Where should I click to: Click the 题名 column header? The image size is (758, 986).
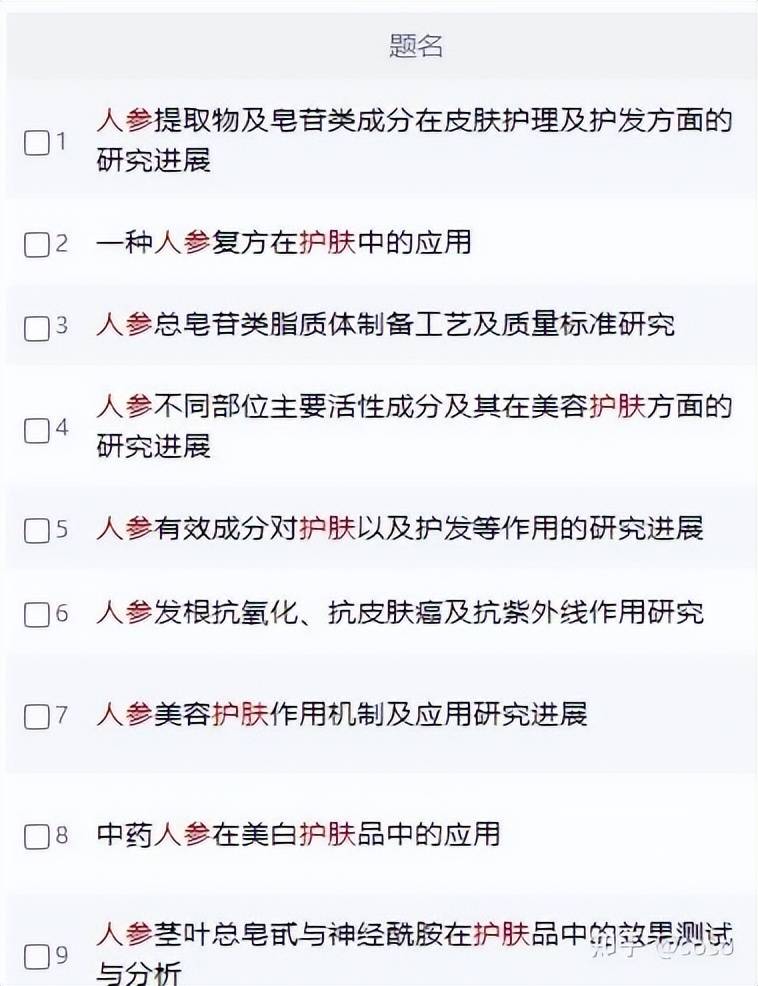pos(416,46)
